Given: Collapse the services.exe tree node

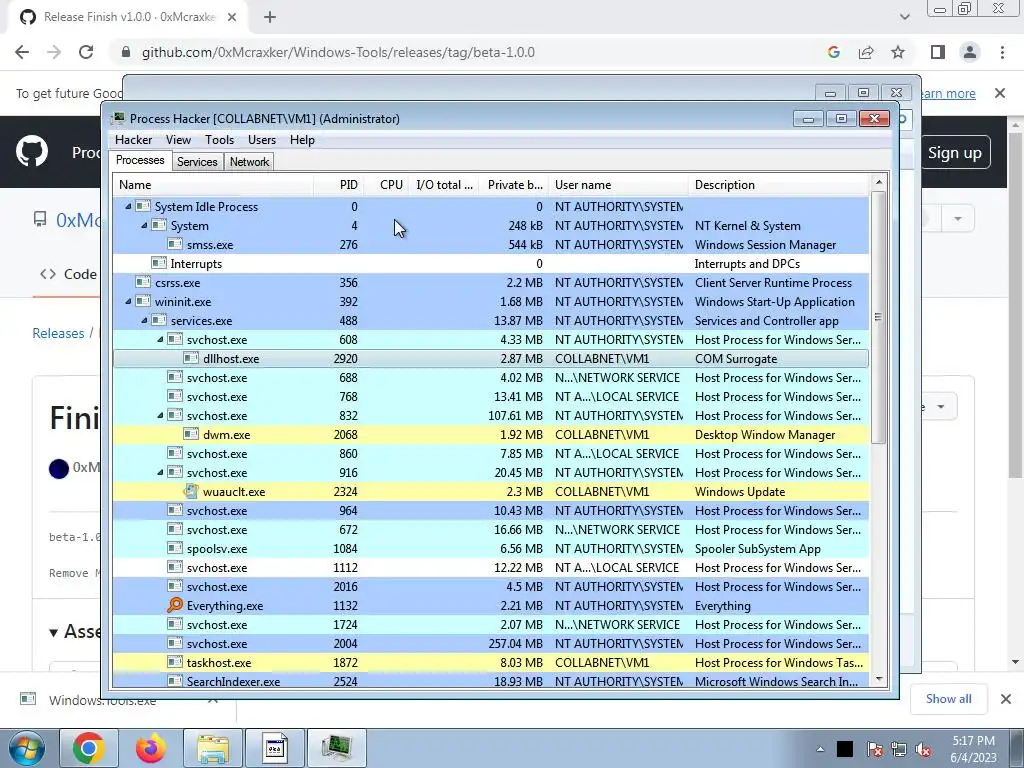Looking at the screenshot, I should [x=144, y=321].
